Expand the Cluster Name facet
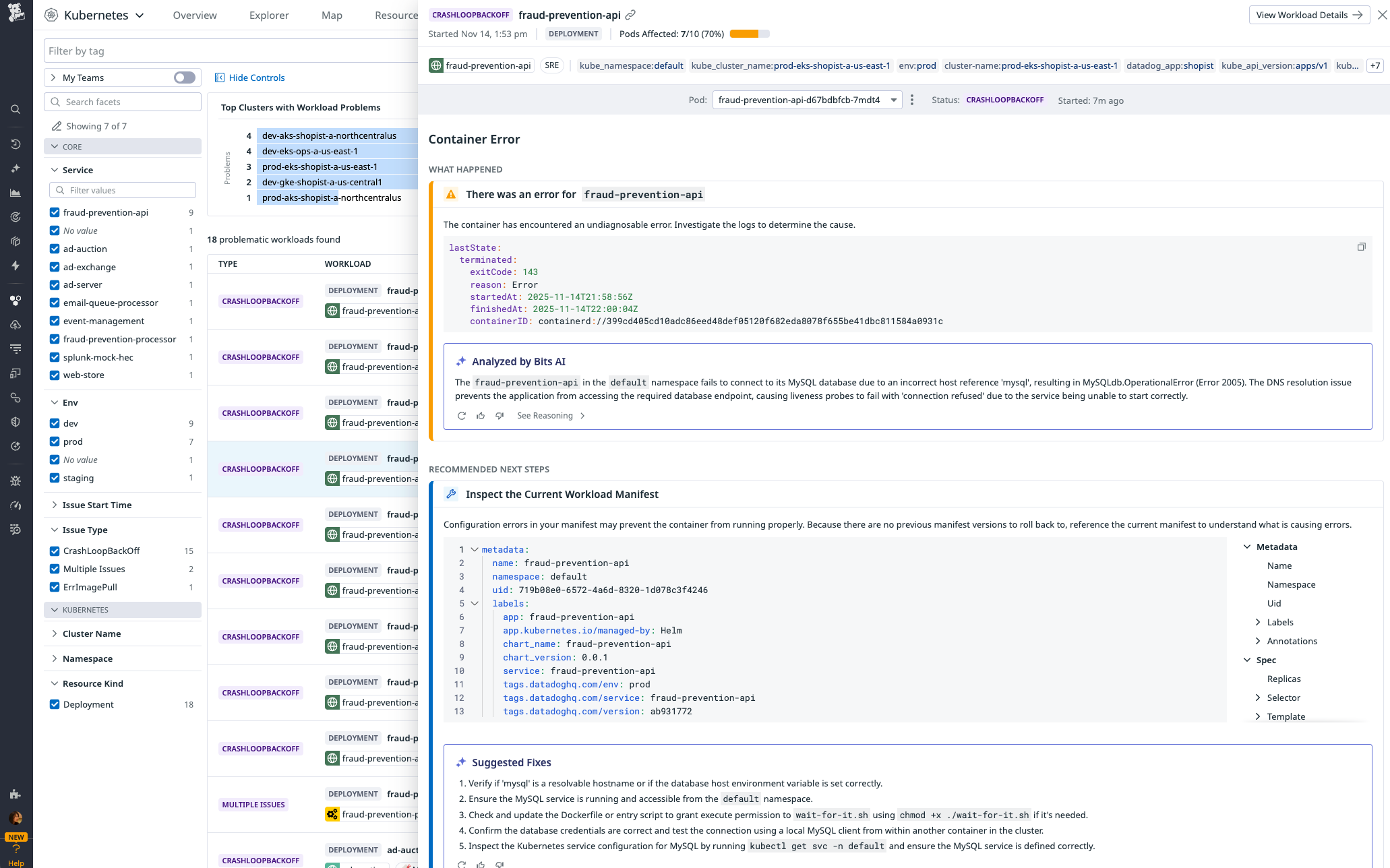The height and width of the screenshot is (868, 1390). pos(92,633)
